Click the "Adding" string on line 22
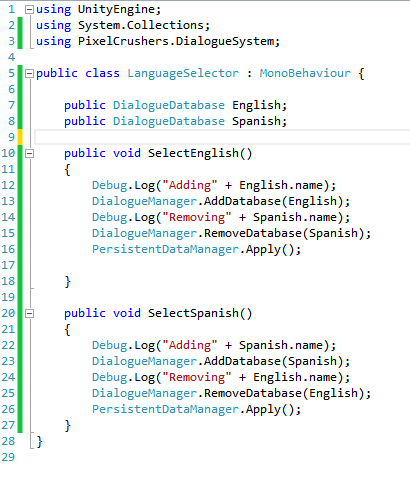This screenshot has width=410, height=479. [190, 345]
